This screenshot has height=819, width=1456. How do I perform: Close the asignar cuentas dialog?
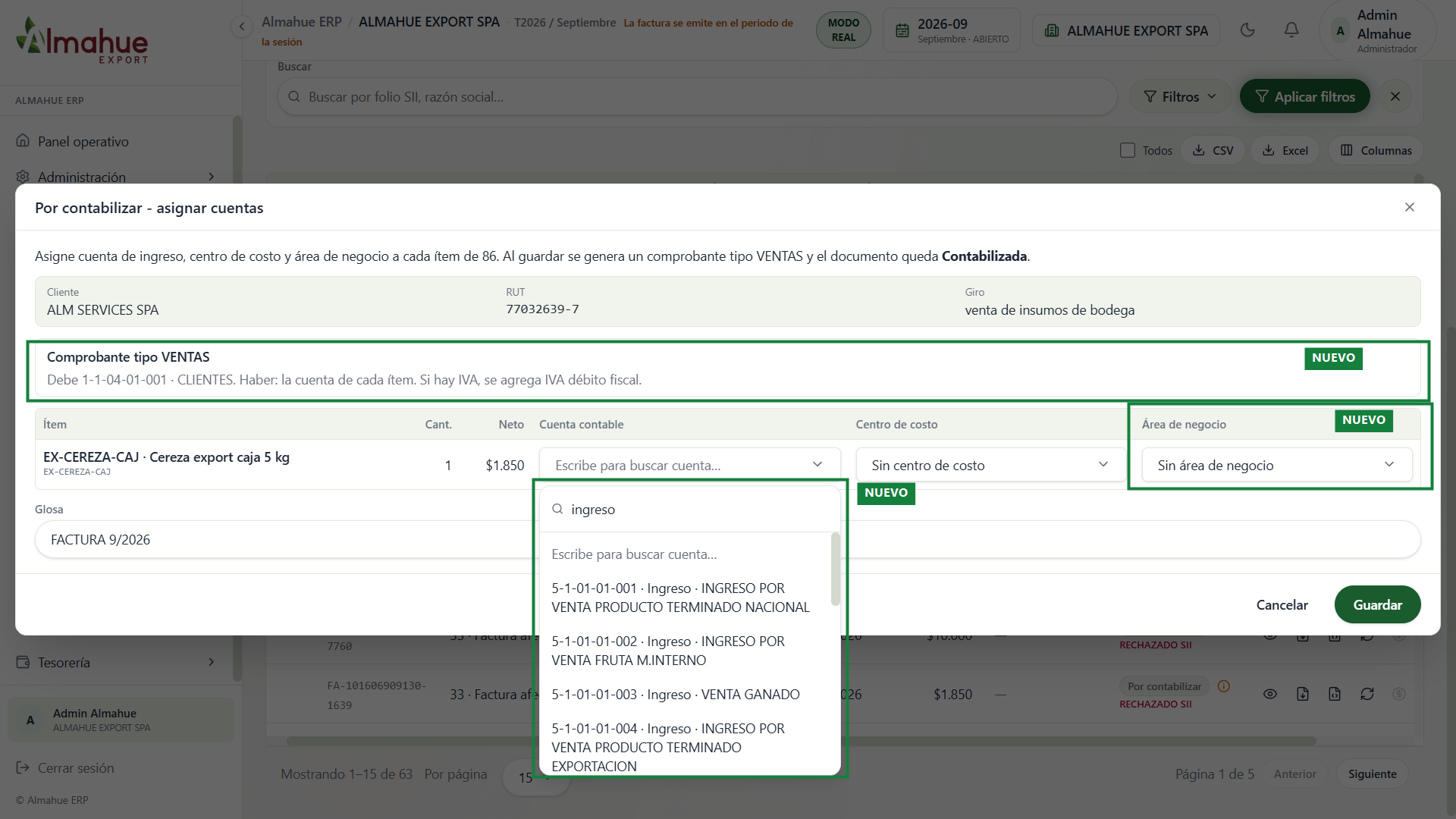pyautogui.click(x=1409, y=207)
